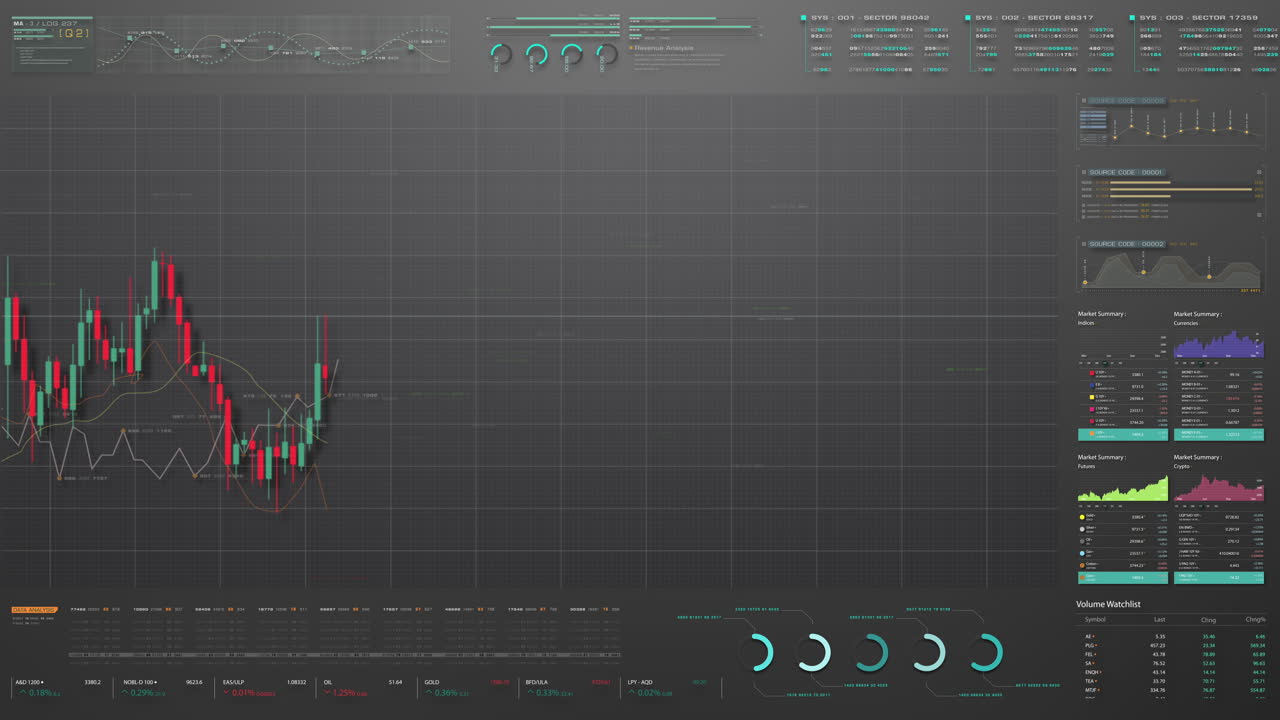Screen dimensions: 1280x720
Task: Click the Revenue Analysis heading
Action: 665,47
